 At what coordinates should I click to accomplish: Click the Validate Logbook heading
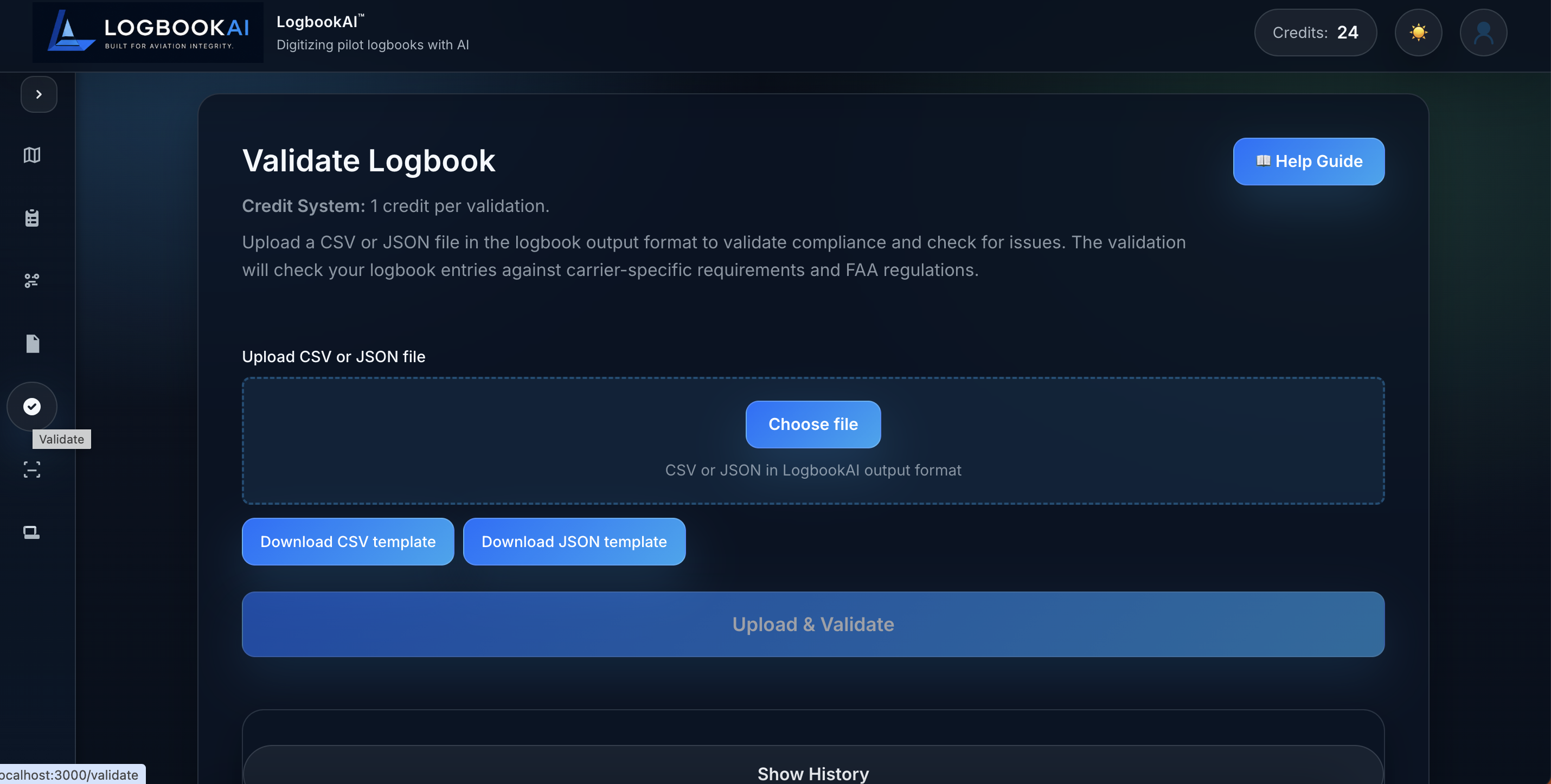[x=368, y=161]
